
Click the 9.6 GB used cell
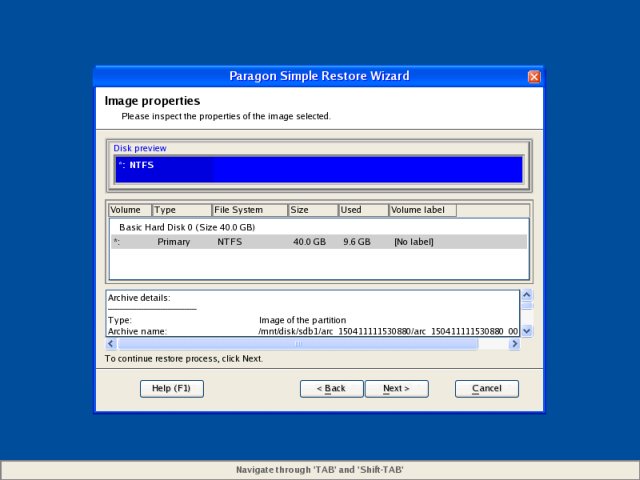coord(357,242)
